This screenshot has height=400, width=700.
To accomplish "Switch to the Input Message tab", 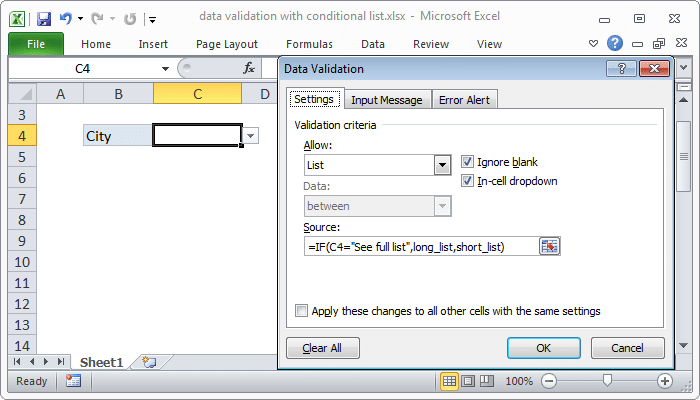I will tap(387, 100).
